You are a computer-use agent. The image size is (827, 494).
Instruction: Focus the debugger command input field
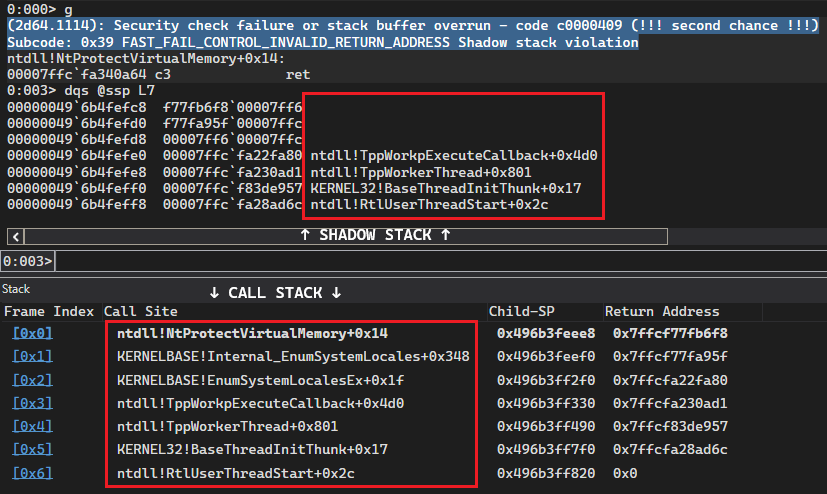point(441,261)
